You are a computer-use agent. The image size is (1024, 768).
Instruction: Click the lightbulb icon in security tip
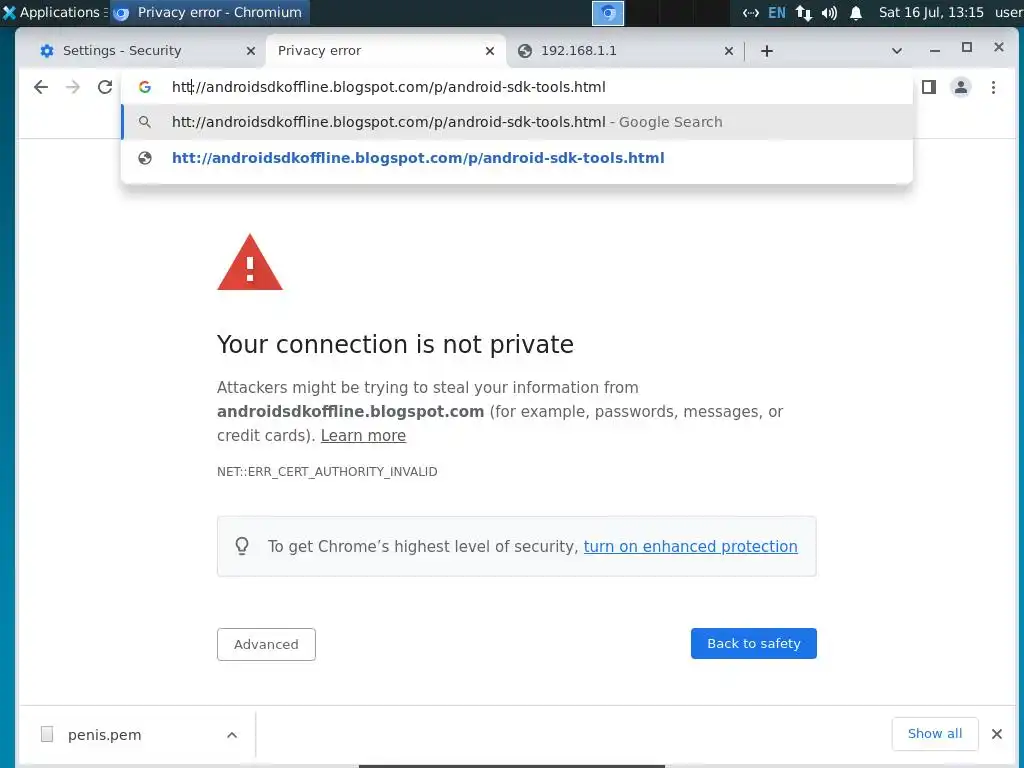[242, 546]
